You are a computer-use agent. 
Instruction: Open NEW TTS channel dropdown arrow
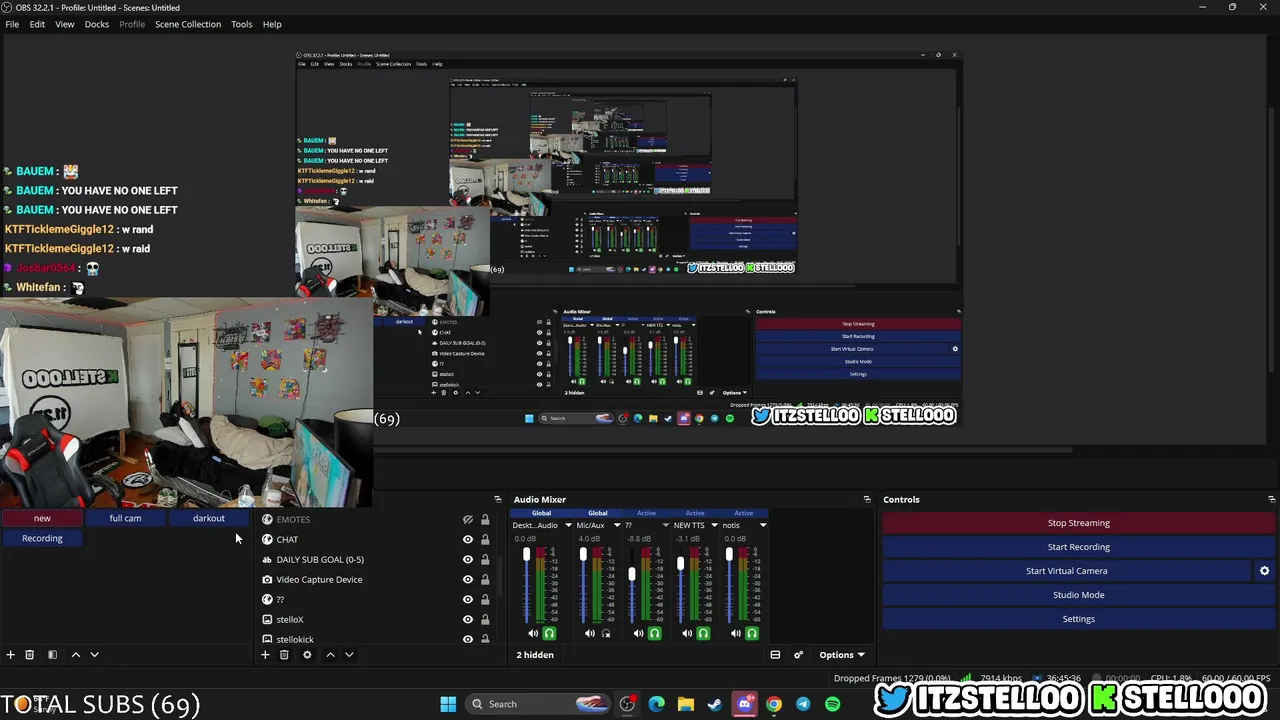point(713,525)
